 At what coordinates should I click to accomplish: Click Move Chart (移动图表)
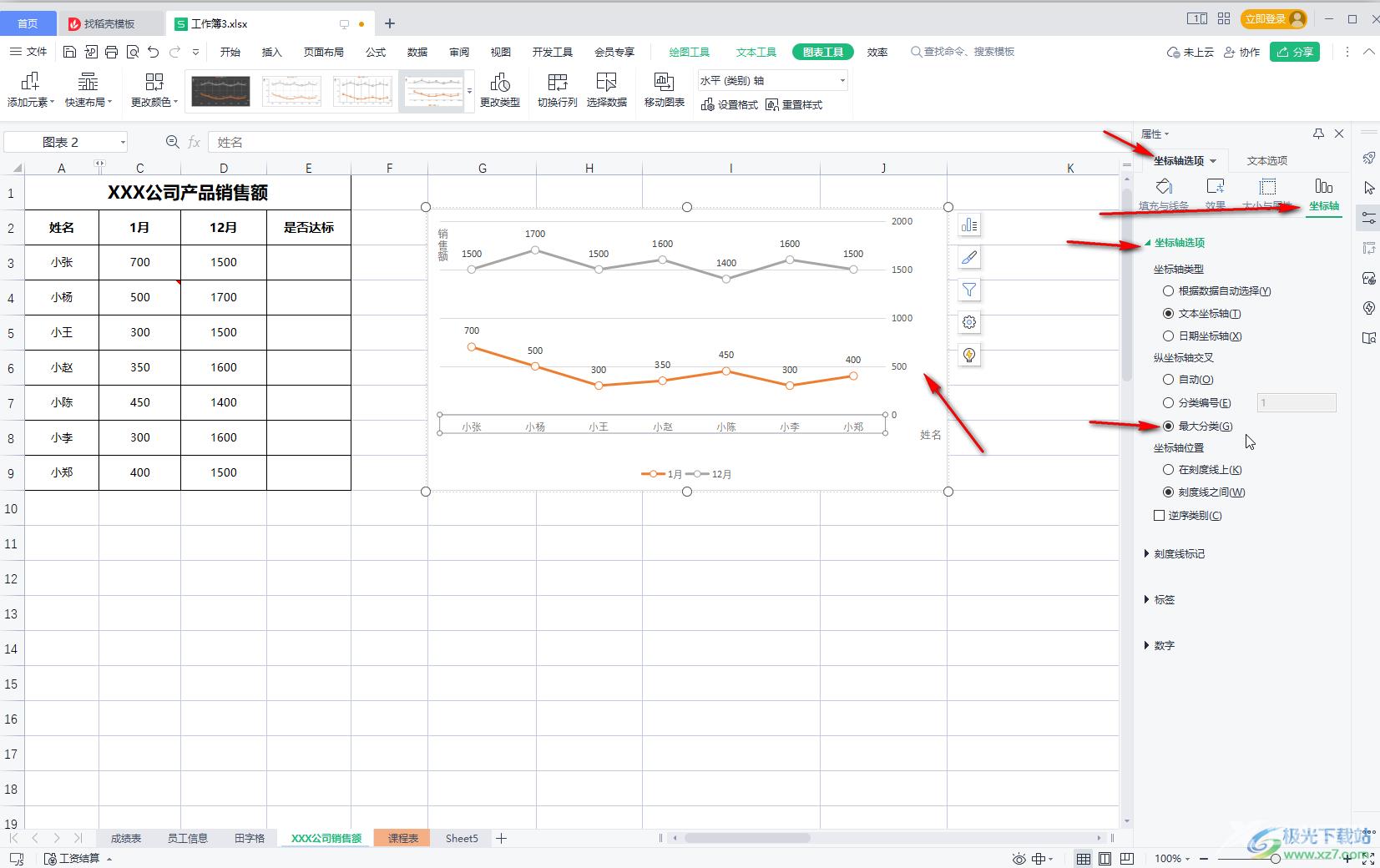click(x=665, y=90)
